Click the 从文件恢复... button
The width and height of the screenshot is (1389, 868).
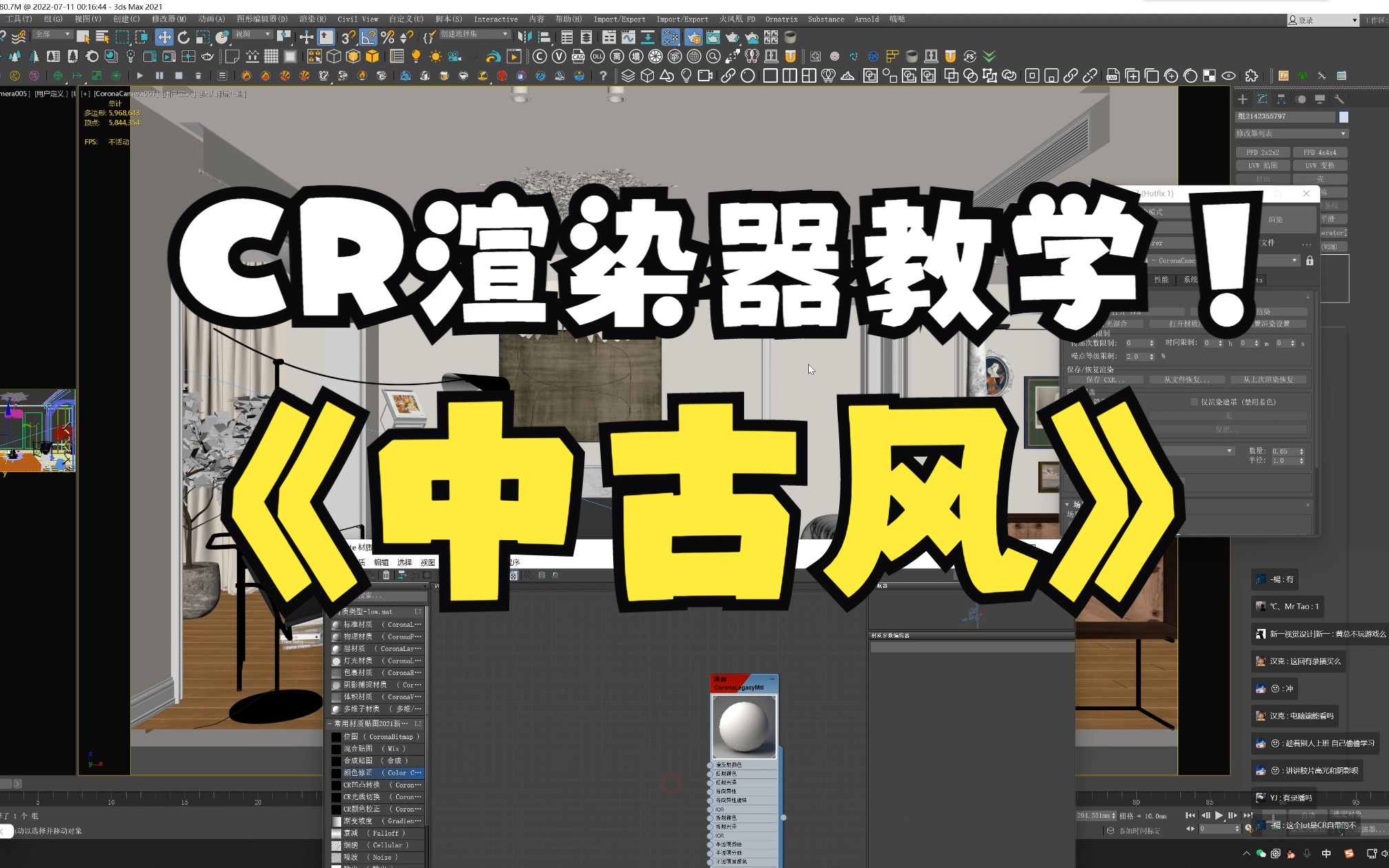tap(1186, 380)
